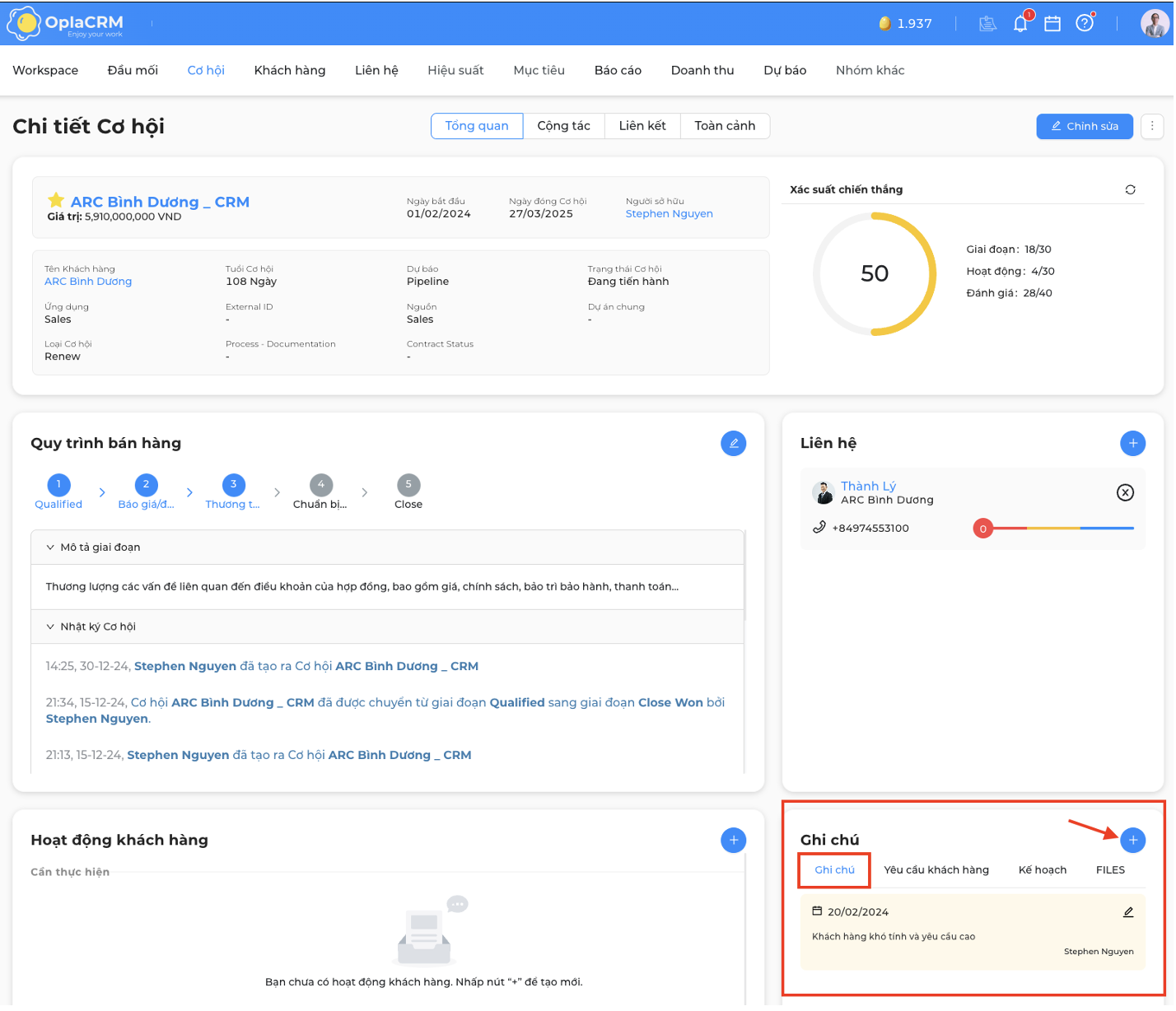Switch to the Liên kết tab
Screen dimensions: 1176x1011
tap(642, 126)
